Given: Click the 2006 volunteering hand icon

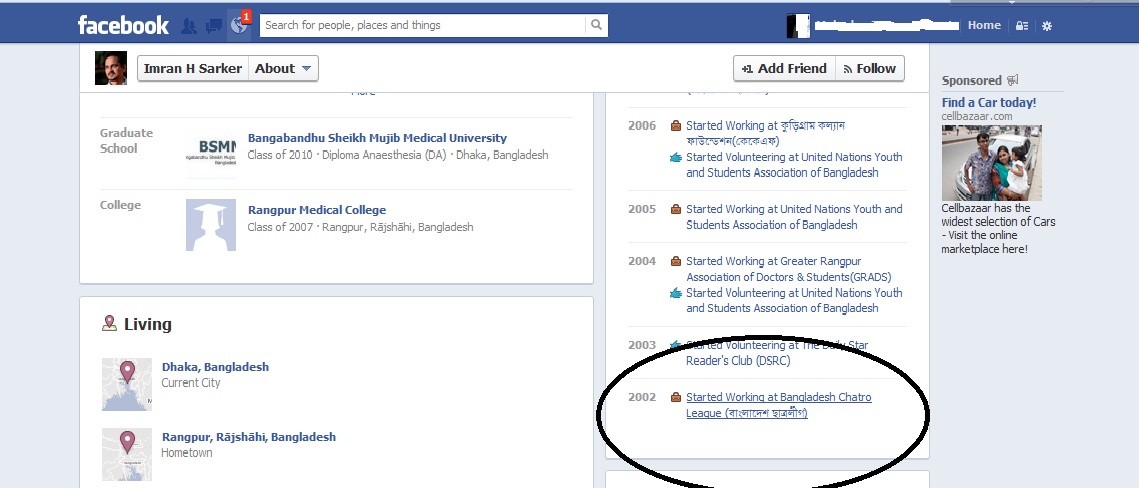Looking at the screenshot, I should tap(676, 157).
